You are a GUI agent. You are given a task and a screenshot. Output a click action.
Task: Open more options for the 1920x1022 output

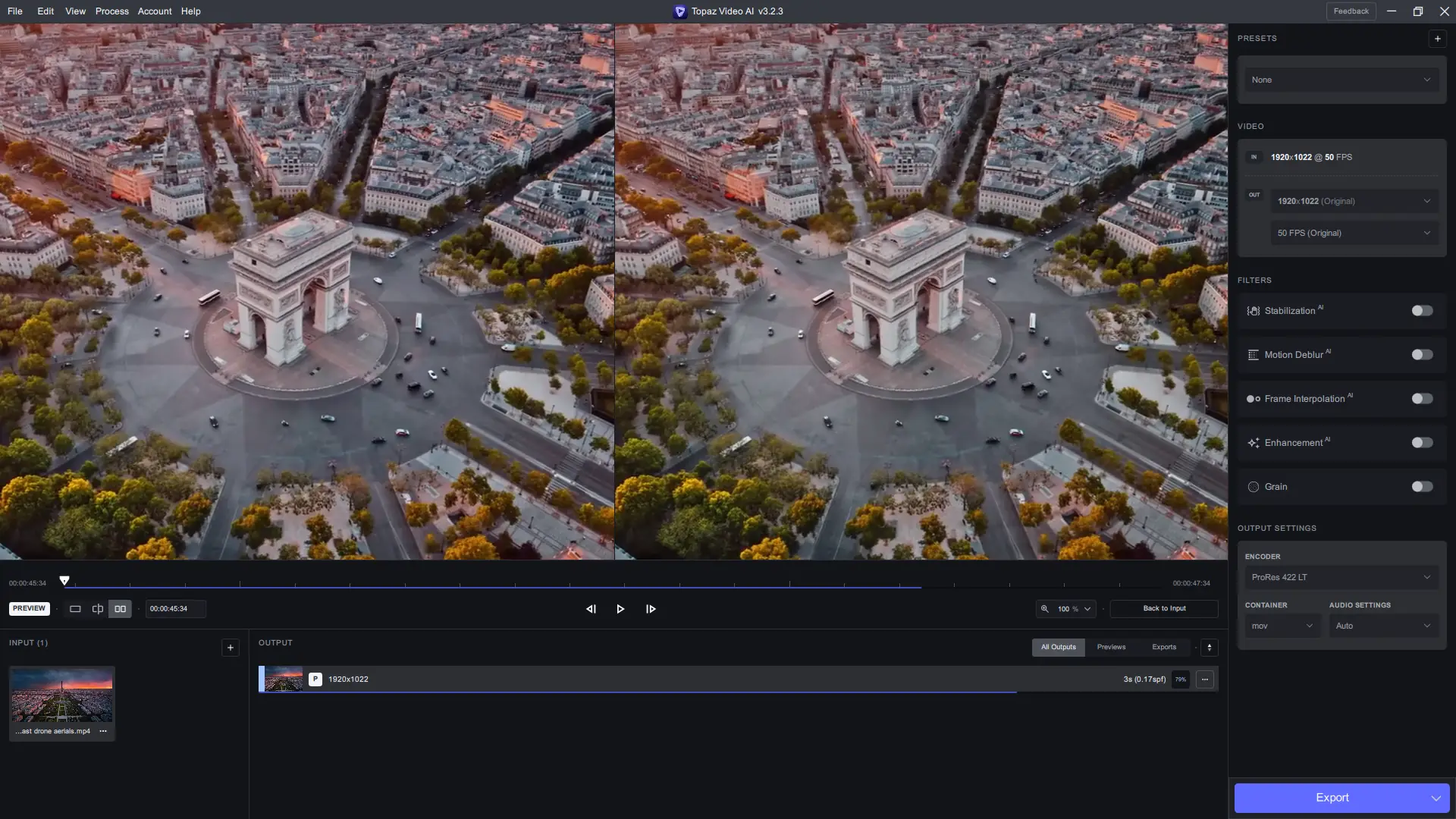1205,679
